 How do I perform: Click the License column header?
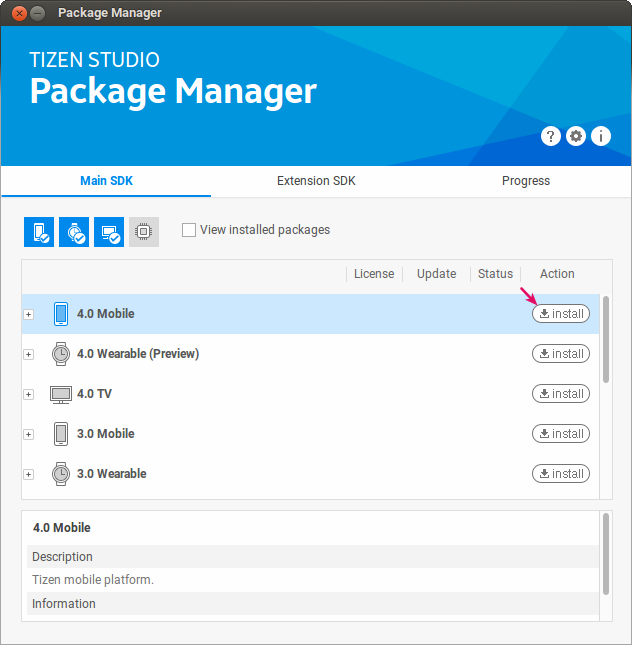point(374,274)
